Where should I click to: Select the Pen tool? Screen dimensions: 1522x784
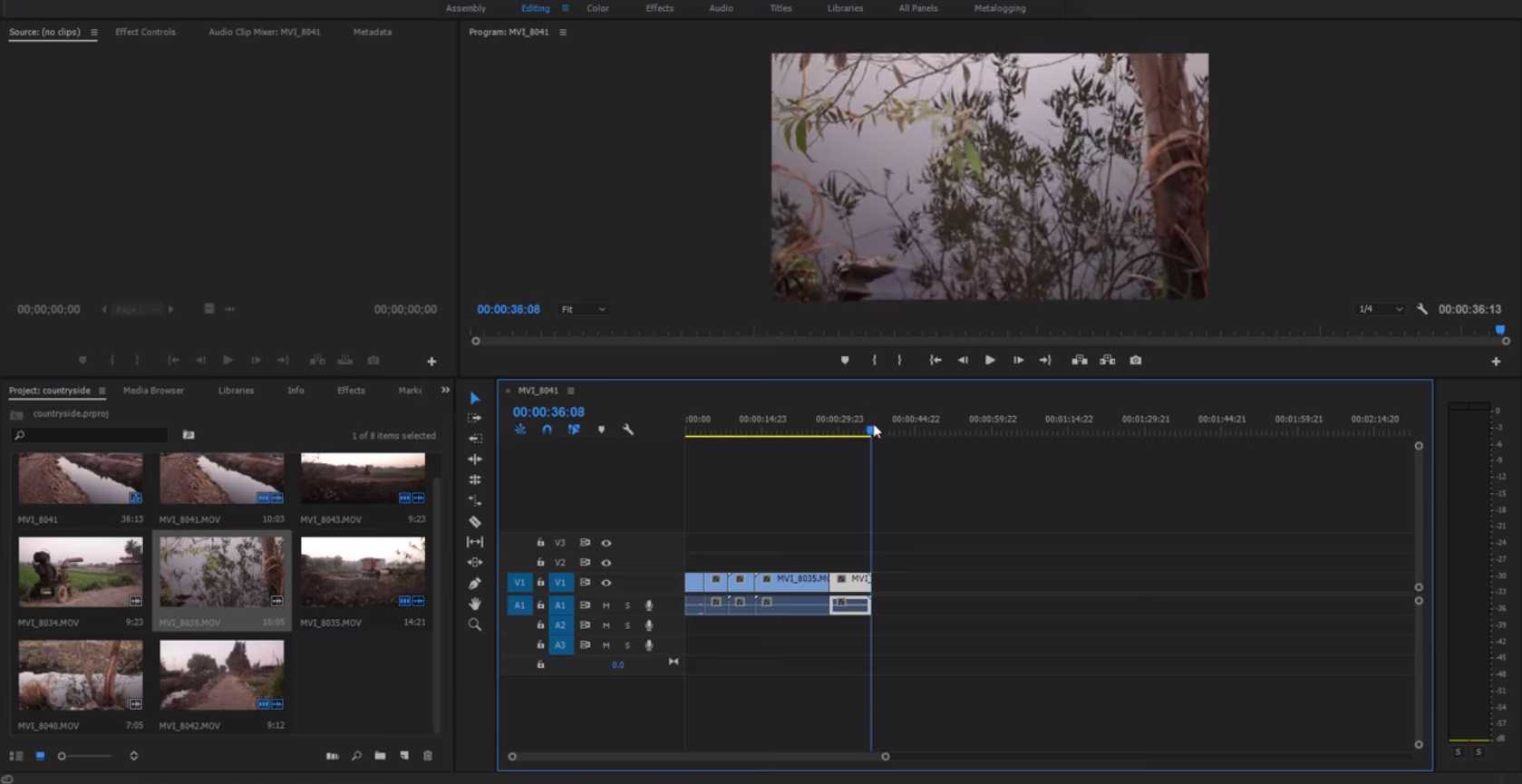pyautogui.click(x=475, y=583)
